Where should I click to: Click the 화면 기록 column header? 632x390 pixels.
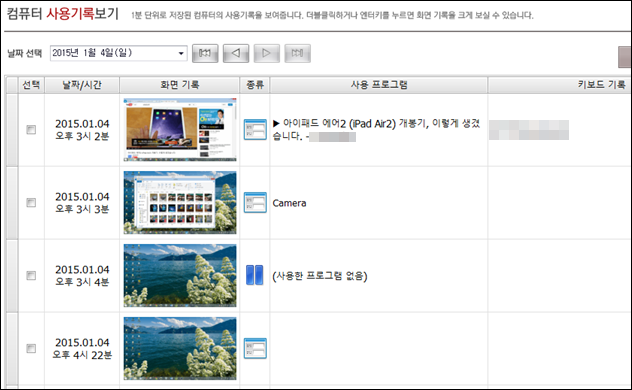click(180, 85)
